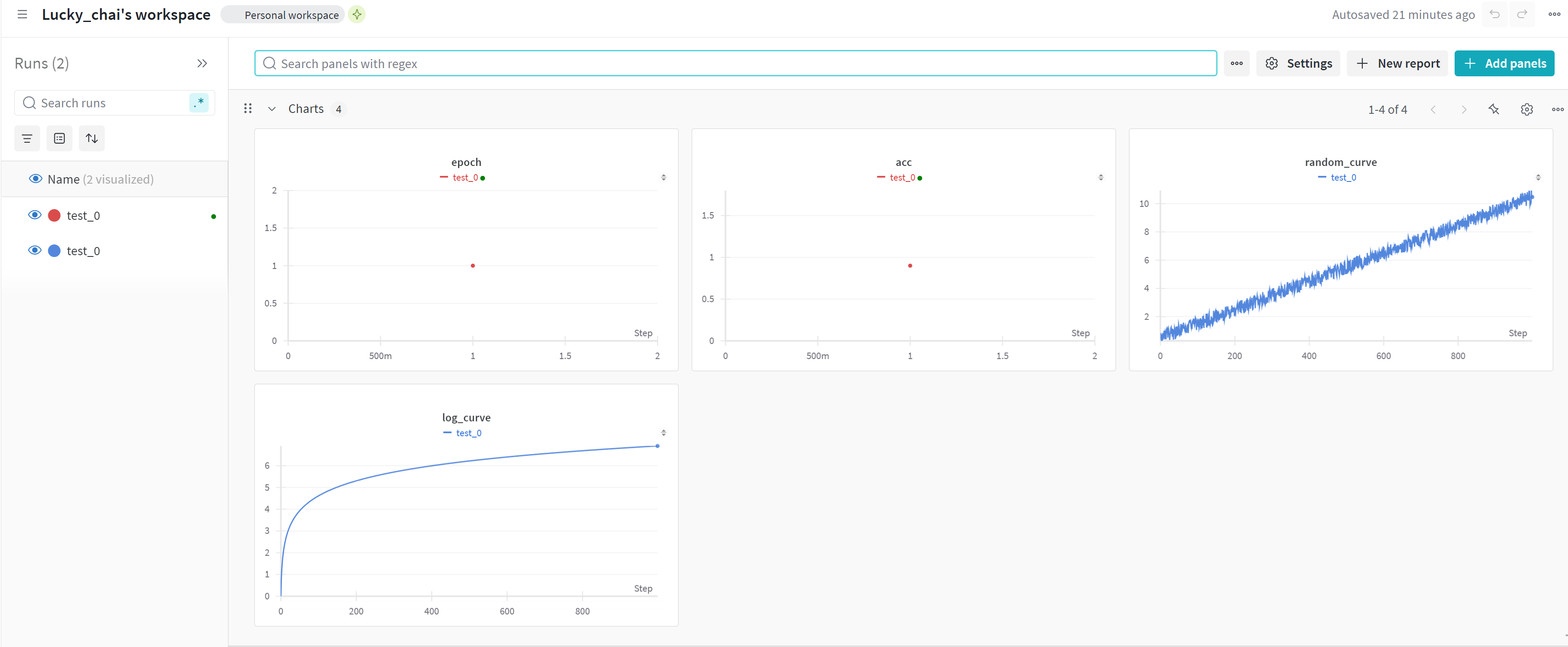Image resolution: width=1568 pixels, height=647 pixels.
Task: Click the group runs icon
Action: [59, 139]
